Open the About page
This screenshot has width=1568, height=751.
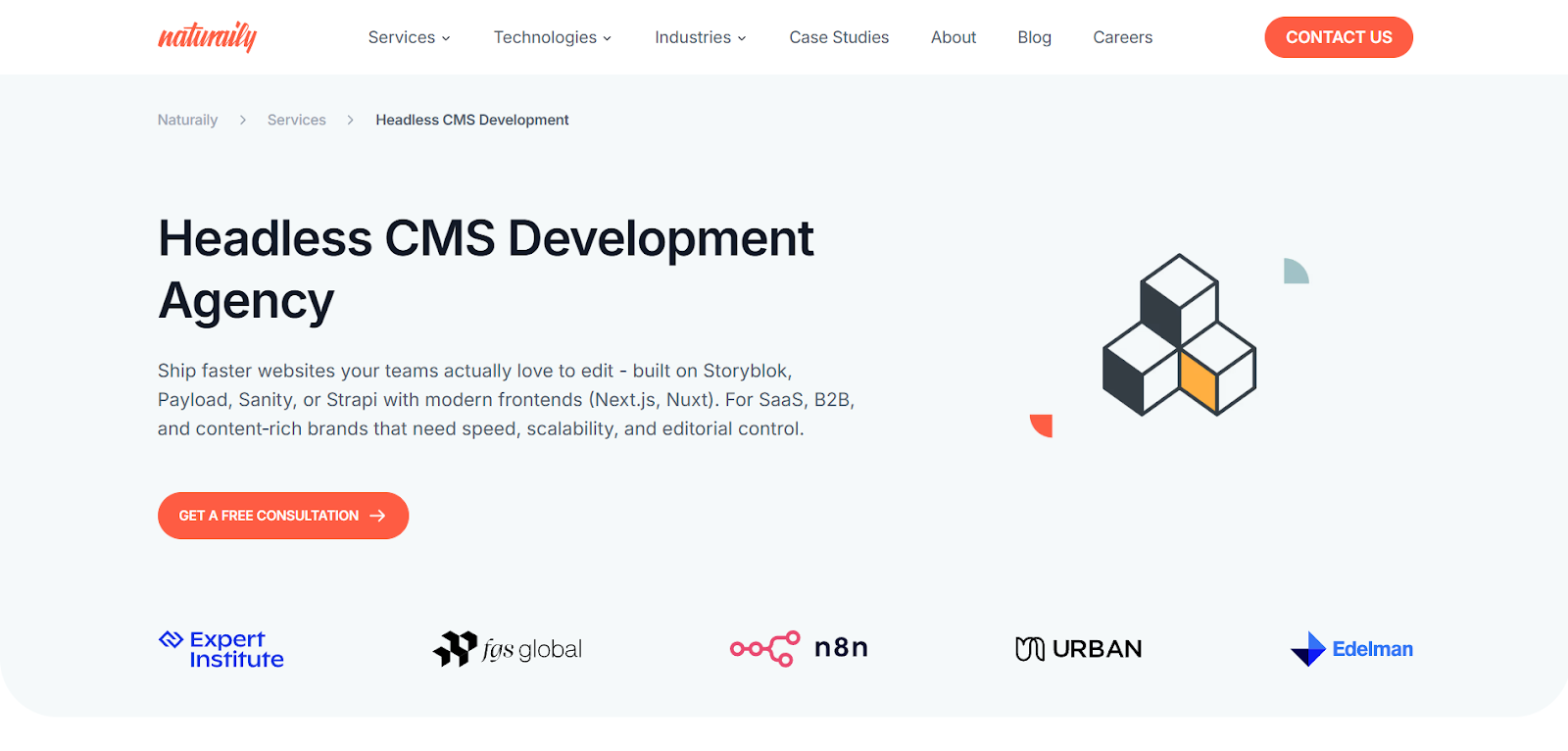pos(953,37)
